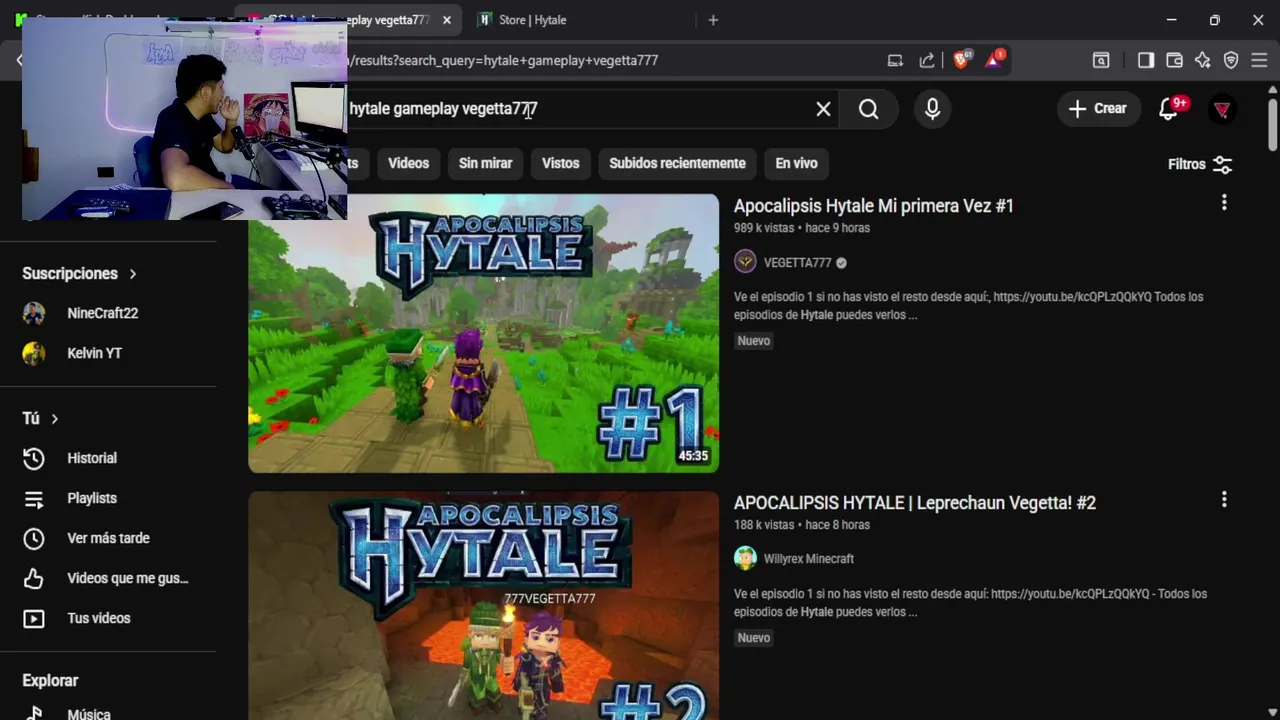Select the En vivo filter chip

click(796, 163)
